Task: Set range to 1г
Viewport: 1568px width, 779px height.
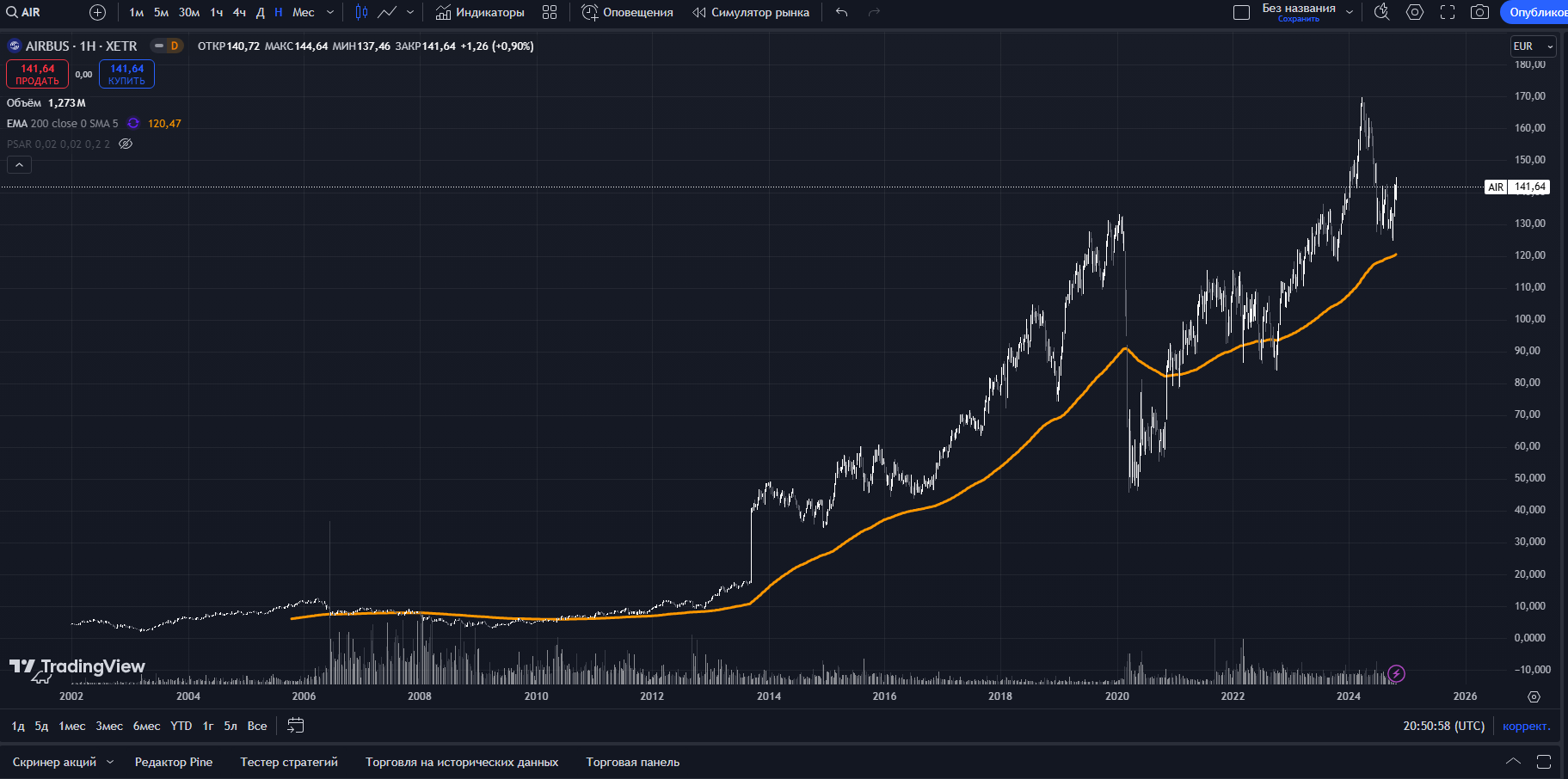Action: [x=208, y=727]
